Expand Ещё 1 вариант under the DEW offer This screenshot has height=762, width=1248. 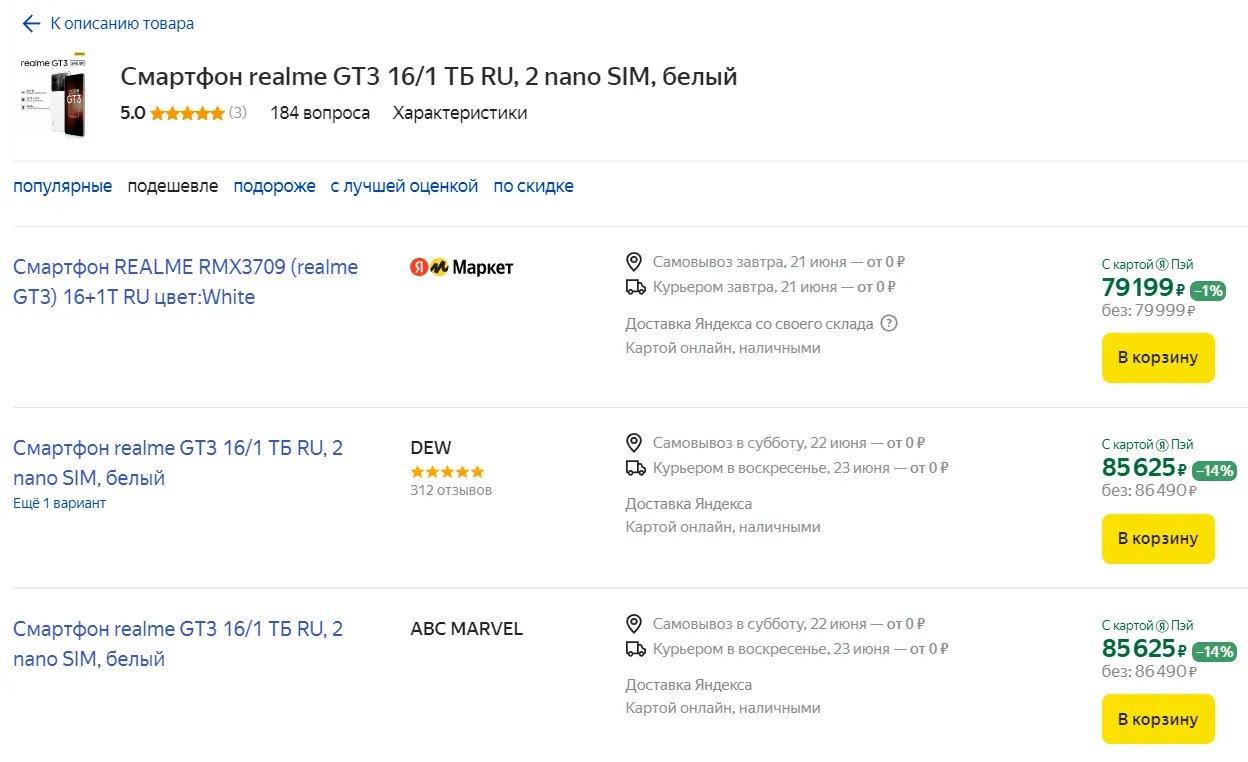tap(59, 503)
